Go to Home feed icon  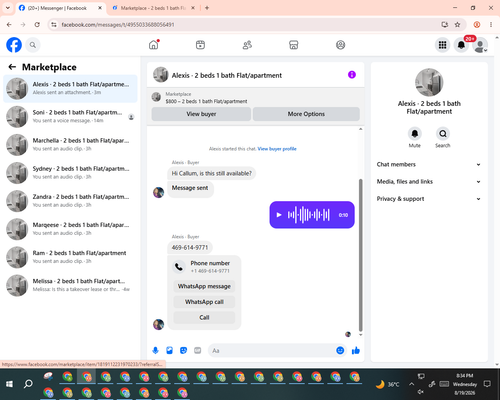pos(154,45)
